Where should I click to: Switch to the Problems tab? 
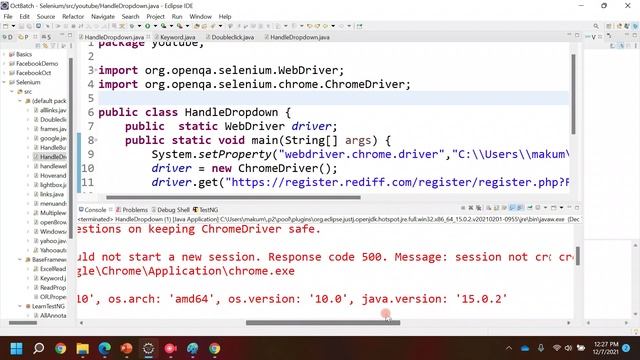pos(131,210)
